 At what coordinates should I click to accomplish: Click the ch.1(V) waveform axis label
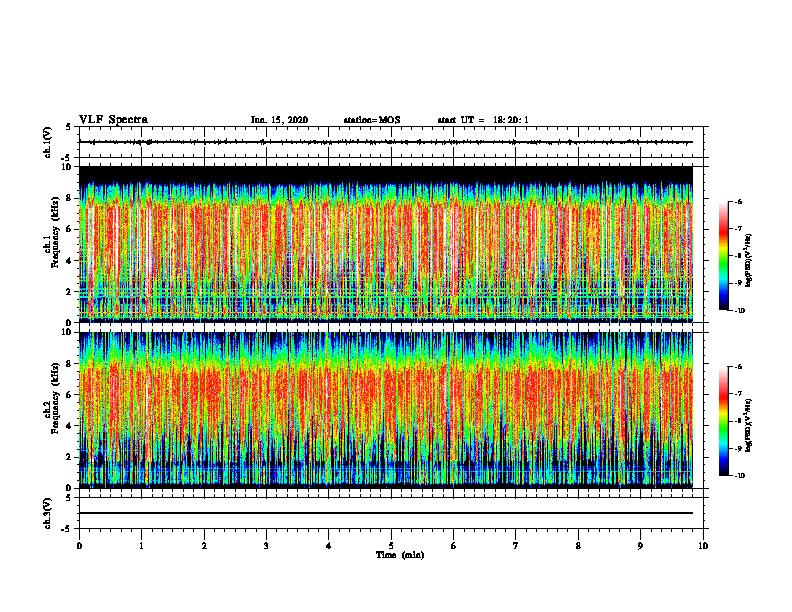[48, 142]
